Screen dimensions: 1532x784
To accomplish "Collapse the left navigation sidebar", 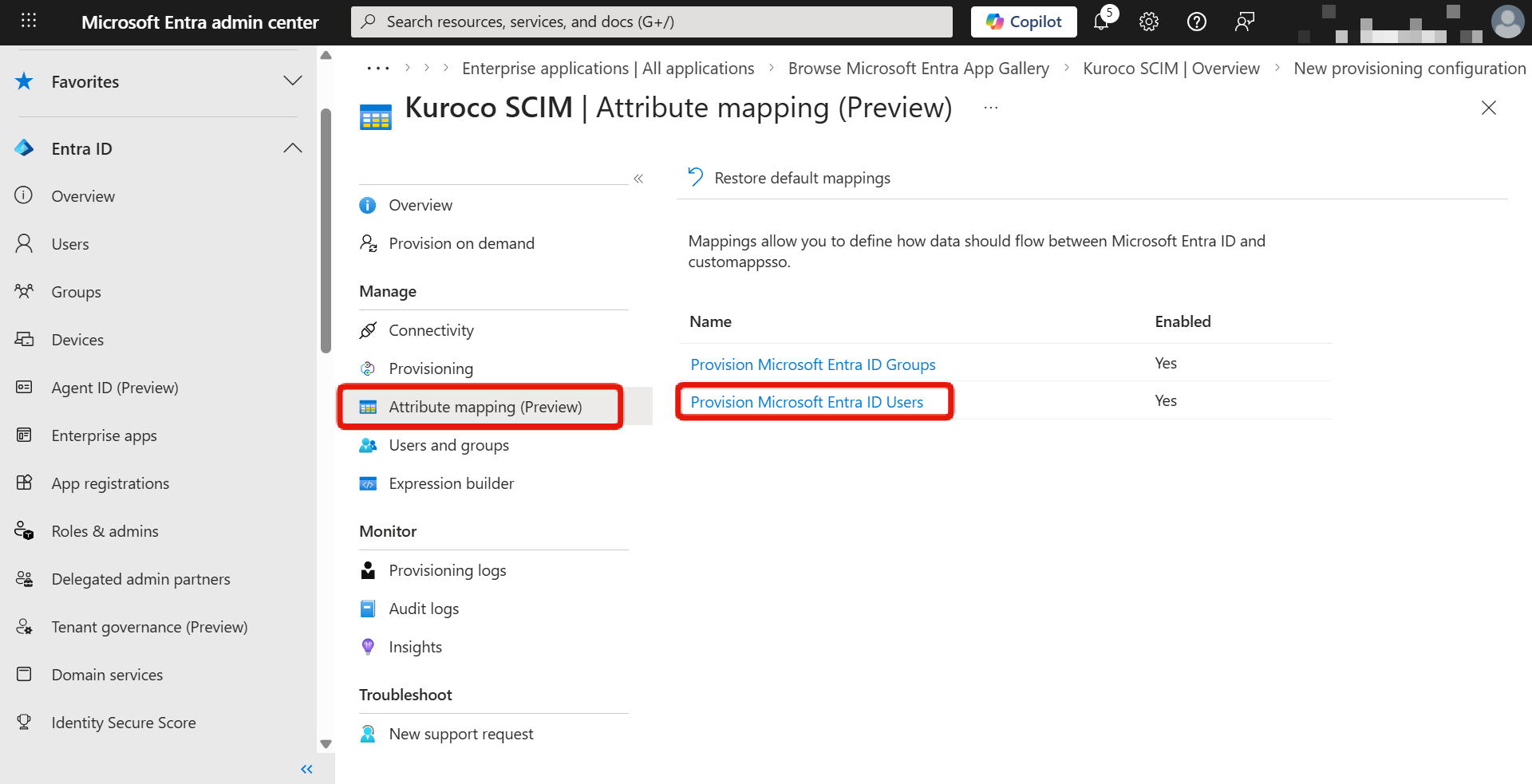I will (x=306, y=769).
